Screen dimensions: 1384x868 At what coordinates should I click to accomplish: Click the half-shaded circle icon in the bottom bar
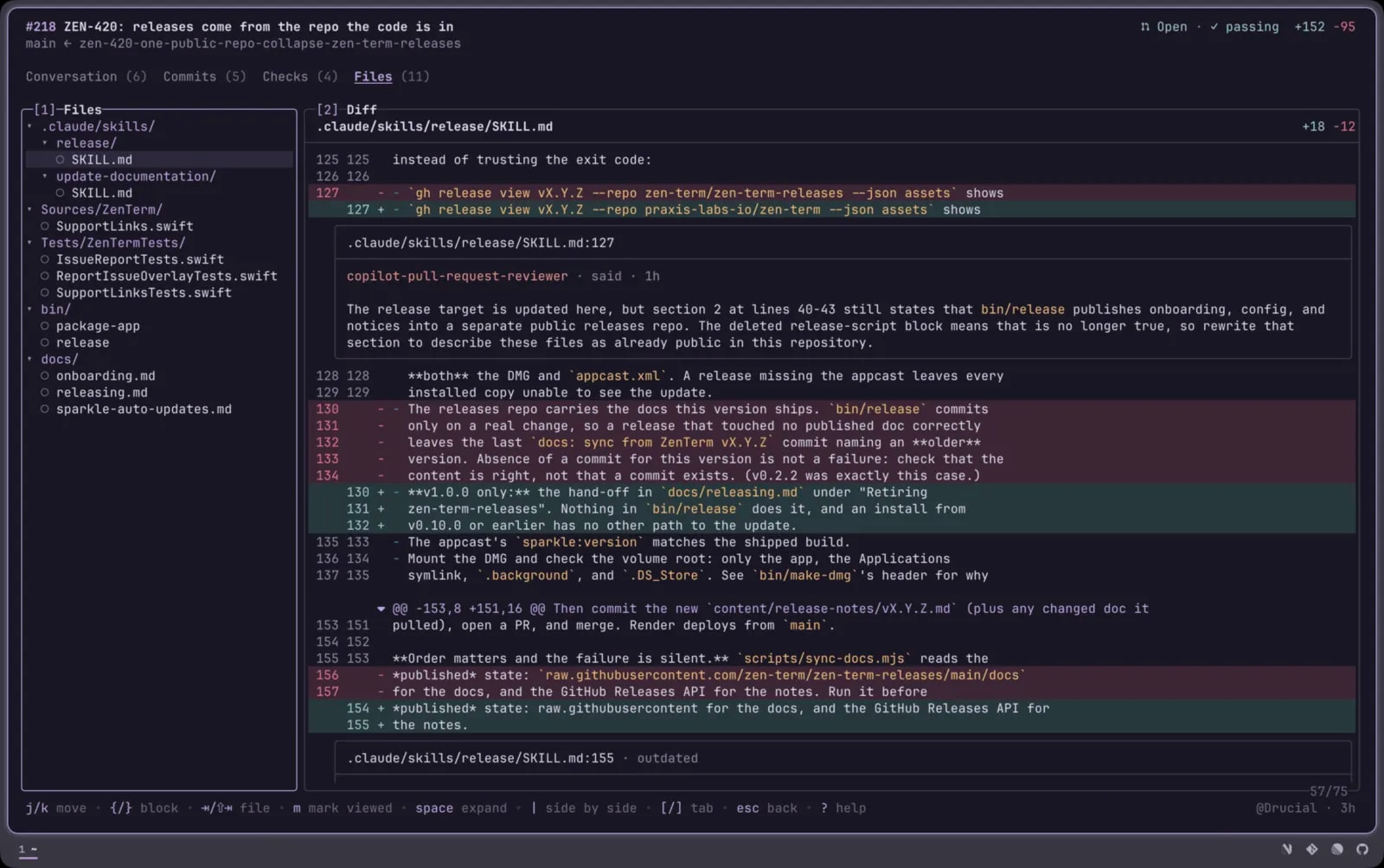(x=1337, y=849)
